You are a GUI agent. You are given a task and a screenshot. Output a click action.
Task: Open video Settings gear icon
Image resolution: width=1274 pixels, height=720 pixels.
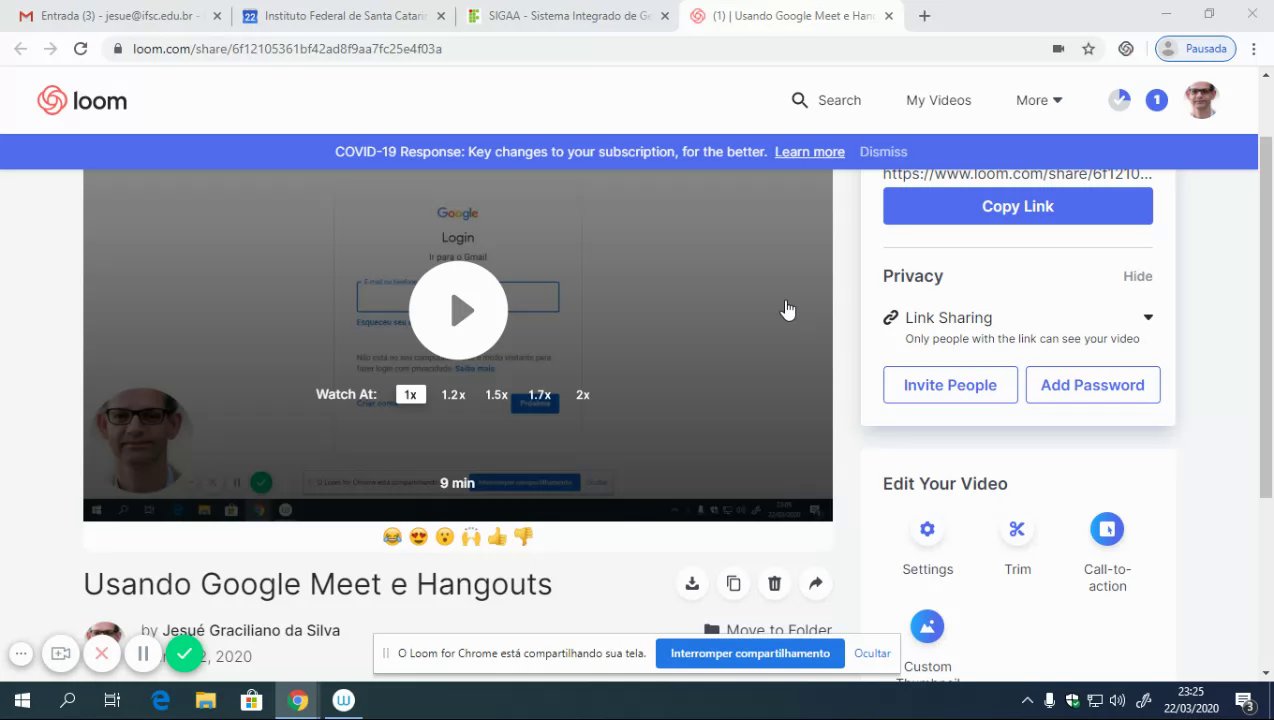coord(927,529)
